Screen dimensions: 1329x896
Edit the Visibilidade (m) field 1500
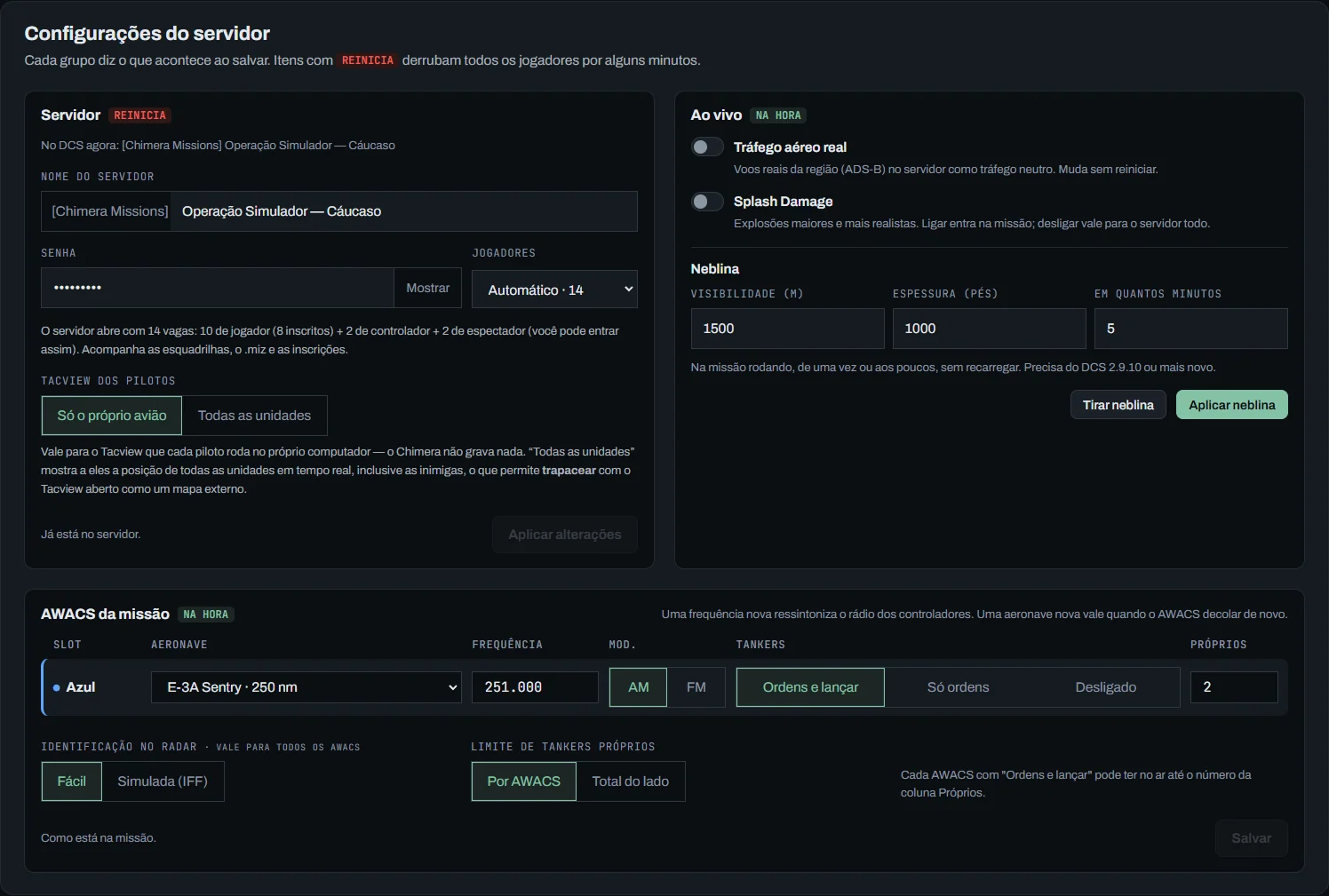(787, 329)
